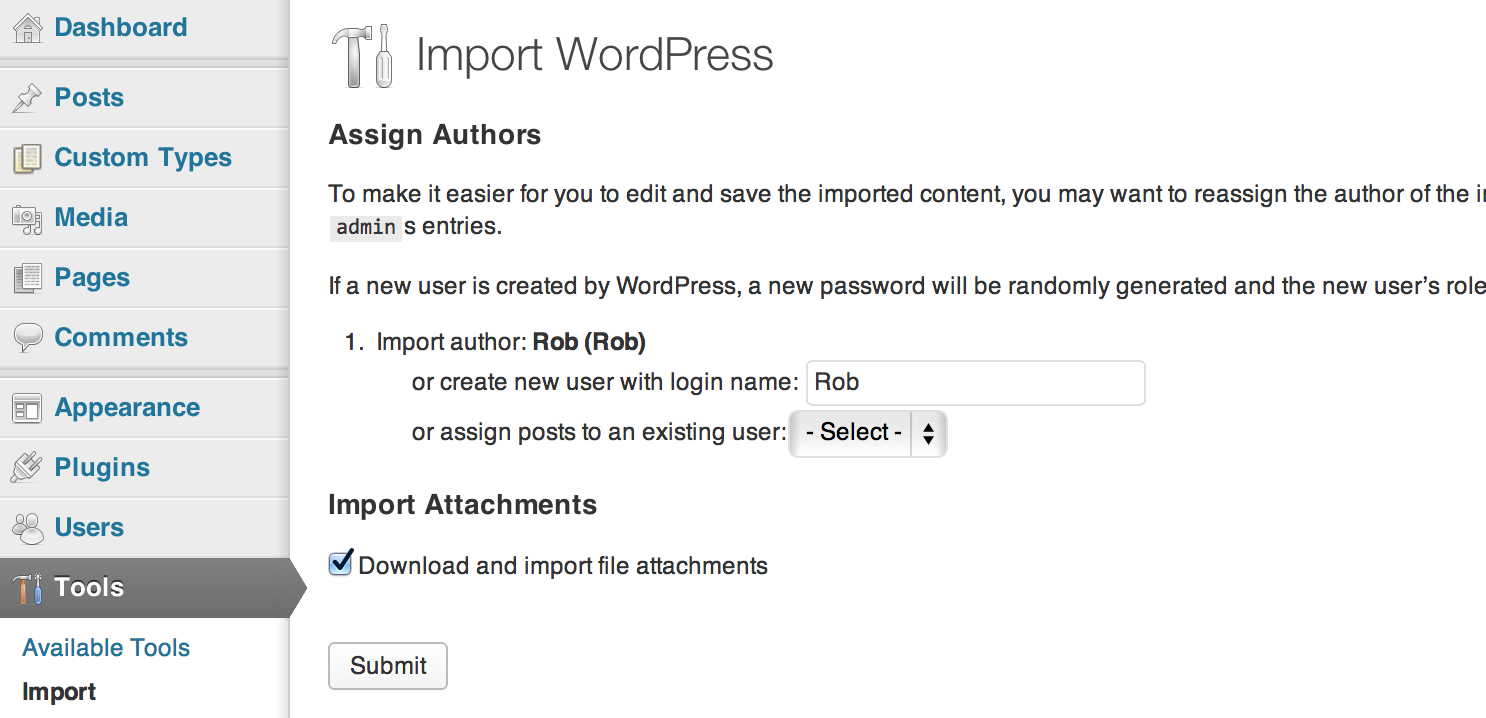Click the Posts pushpin icon
The height and width of the screenshot is (718, 1486).
pos(27,98)
